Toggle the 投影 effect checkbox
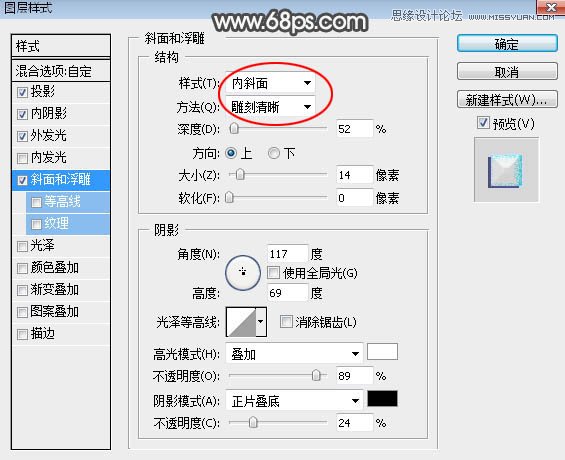This screenshot has width=565, height=460. pos(22,93)
